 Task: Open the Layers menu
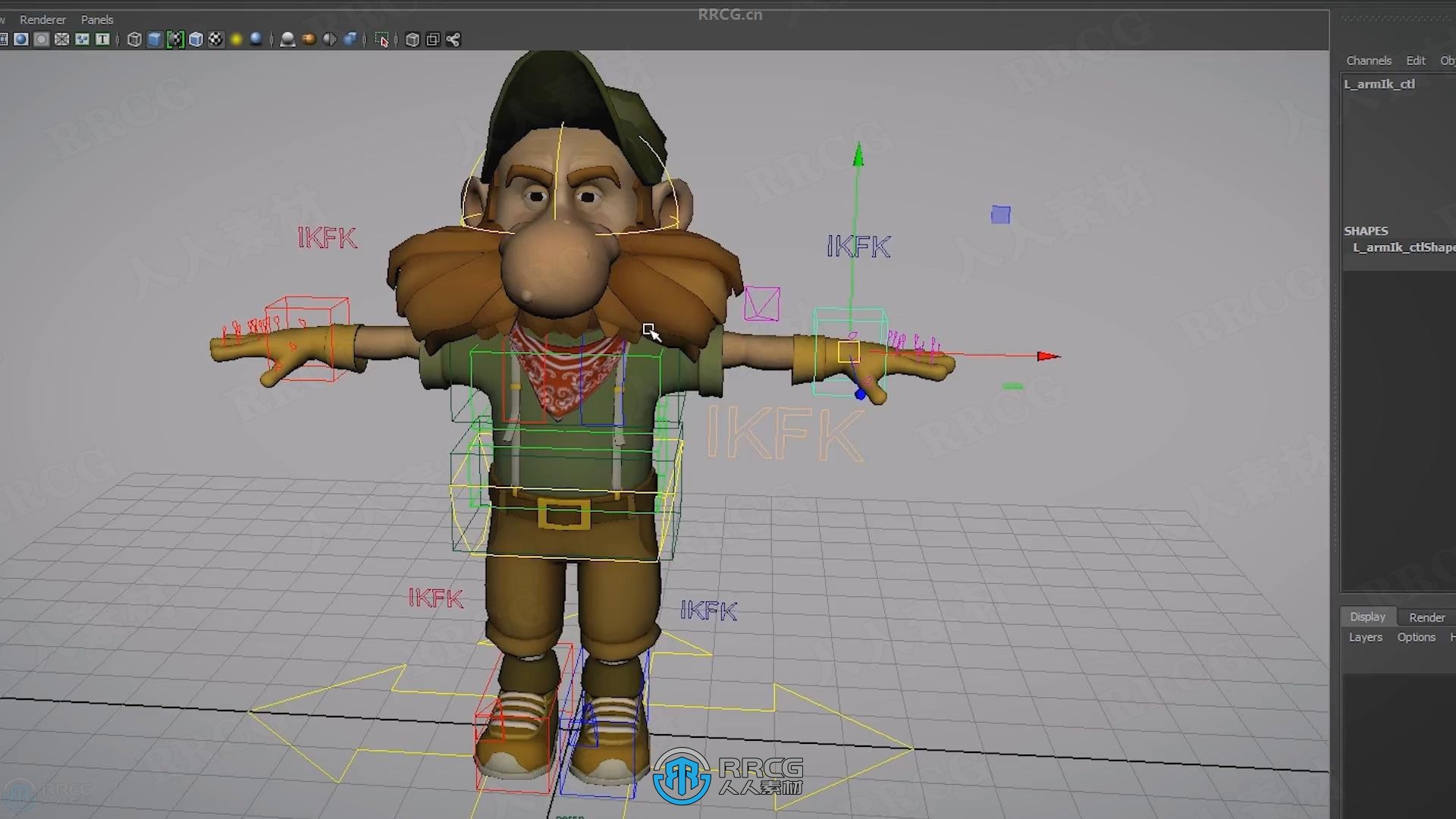[x=1365, y=637]
